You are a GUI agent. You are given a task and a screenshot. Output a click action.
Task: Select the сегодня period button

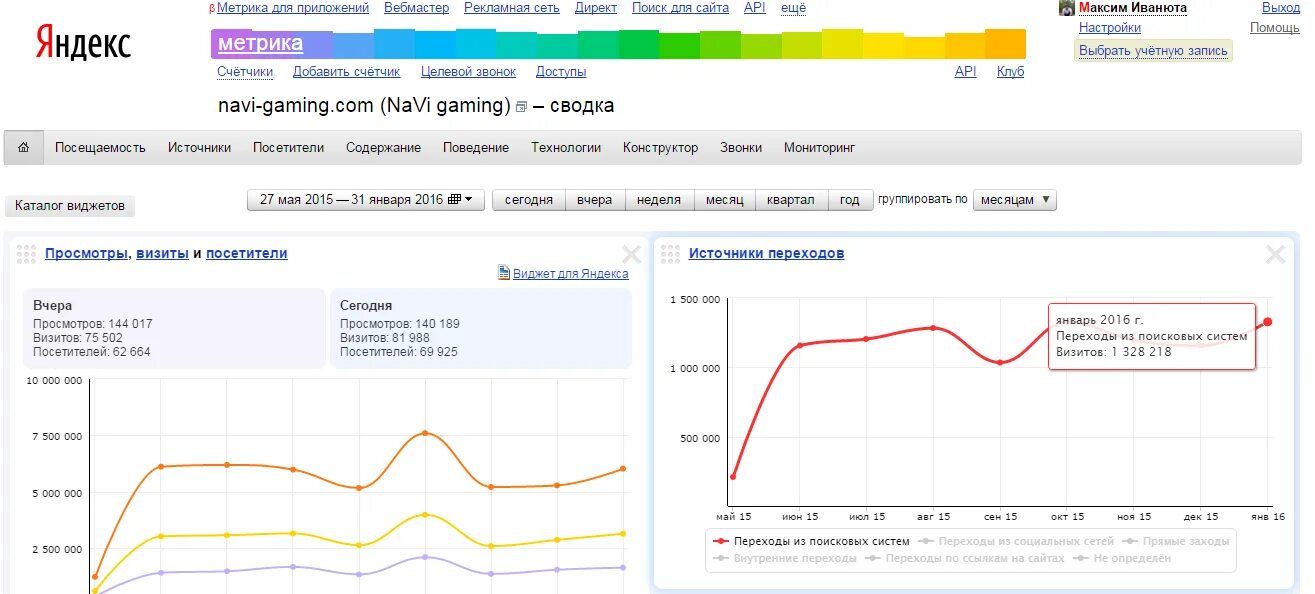(x=529, y=200)
